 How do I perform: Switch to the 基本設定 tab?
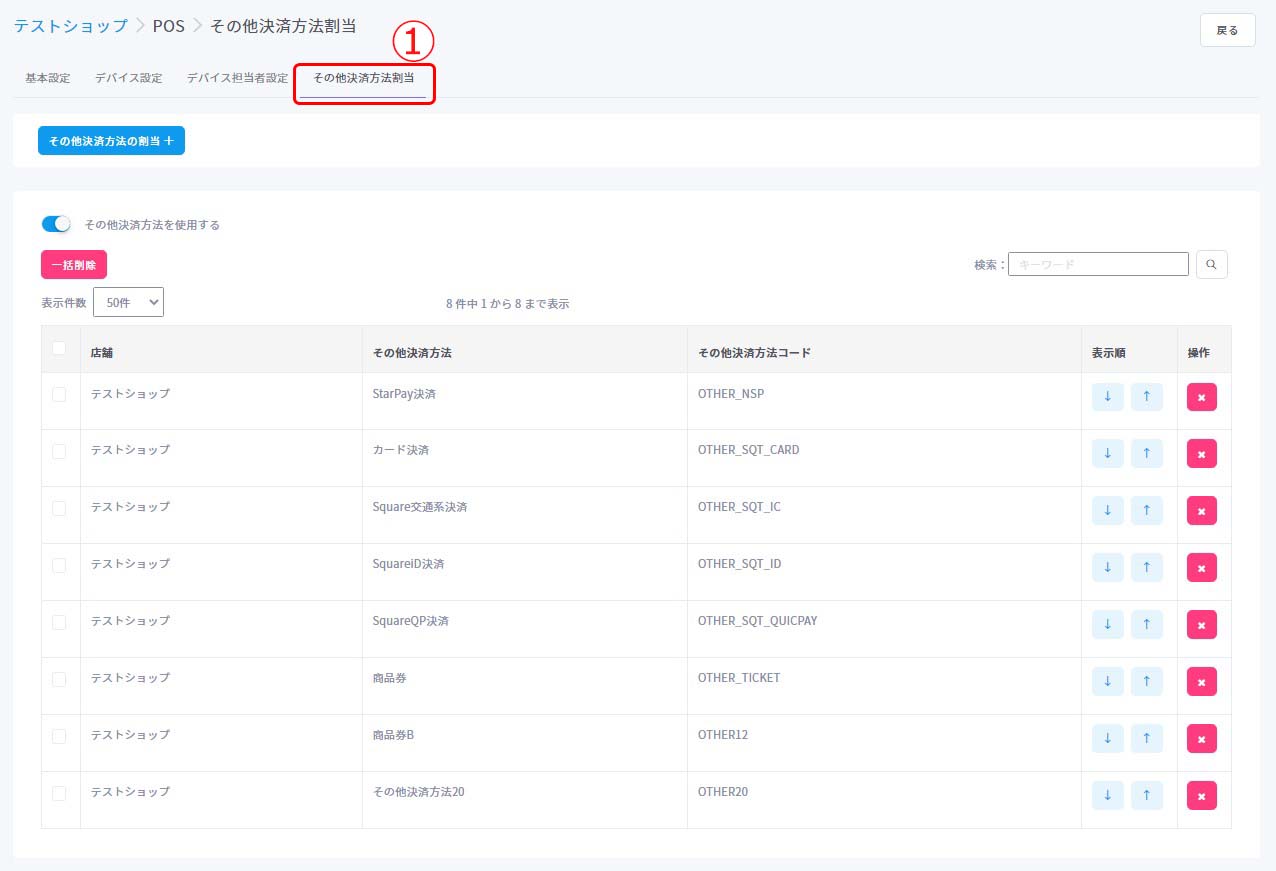coord(47,78)
